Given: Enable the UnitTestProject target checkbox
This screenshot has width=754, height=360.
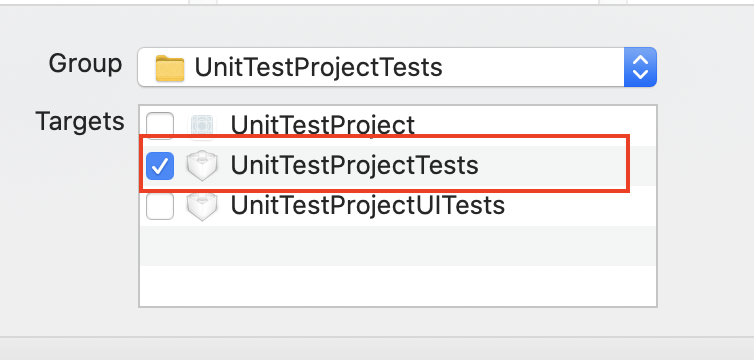Looking at the screenshot, I should 160,126.
